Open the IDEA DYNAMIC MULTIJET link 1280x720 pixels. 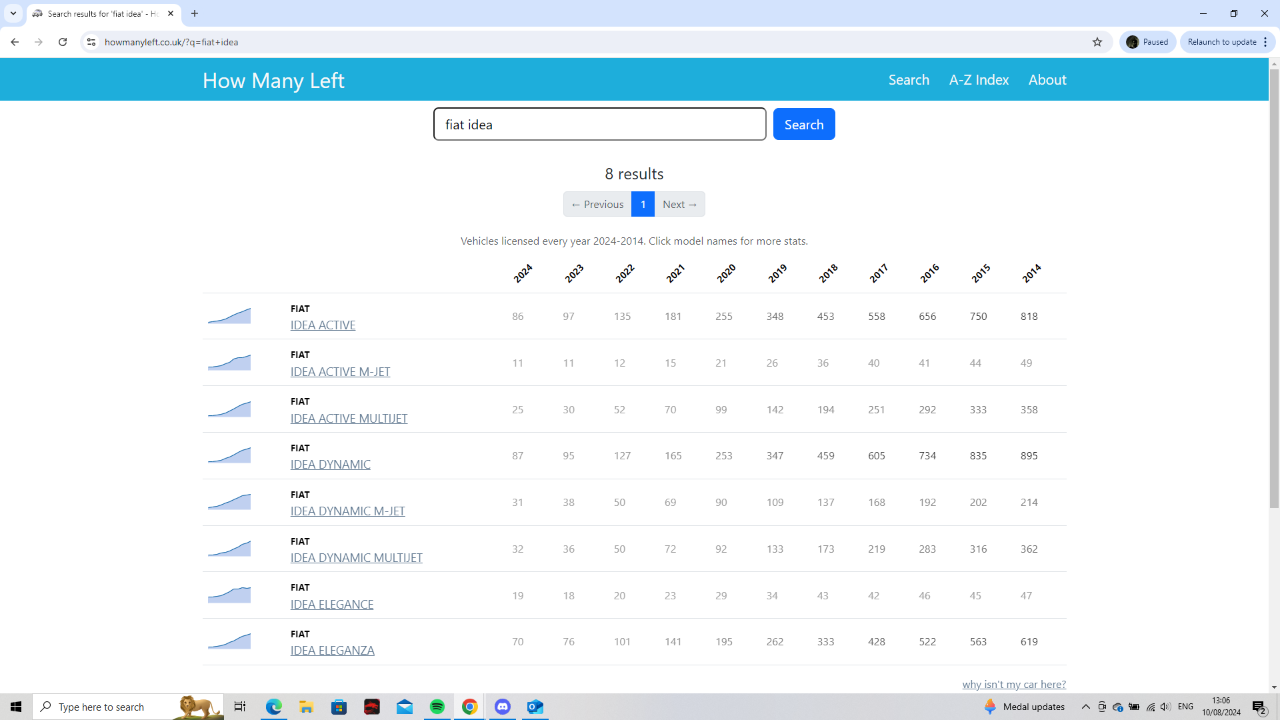[356, 557]
